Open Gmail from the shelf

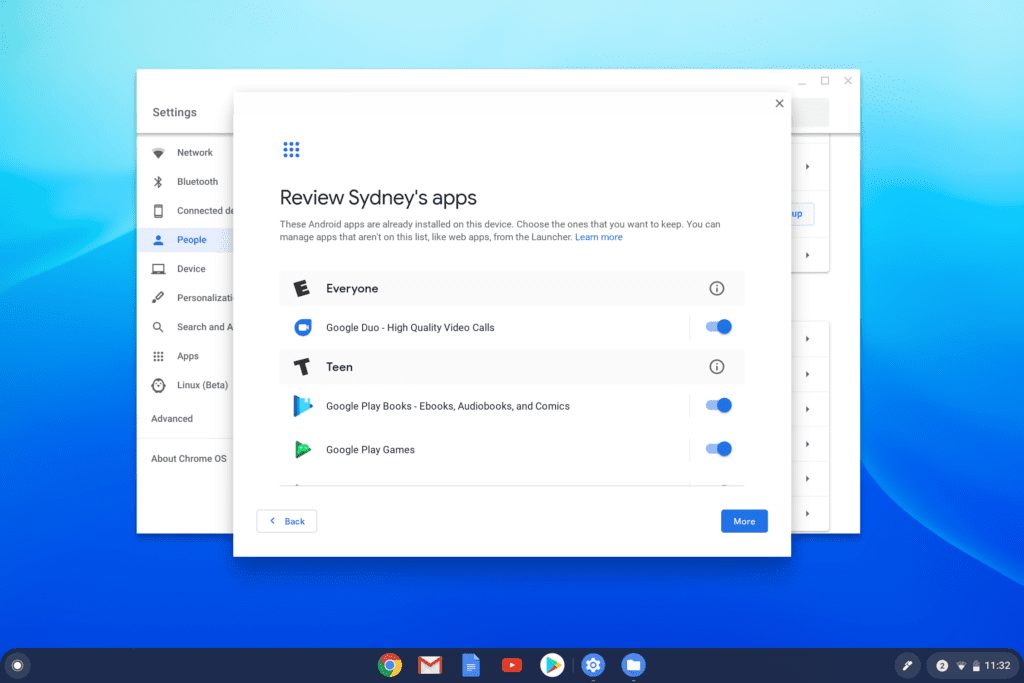pos(430,665)
